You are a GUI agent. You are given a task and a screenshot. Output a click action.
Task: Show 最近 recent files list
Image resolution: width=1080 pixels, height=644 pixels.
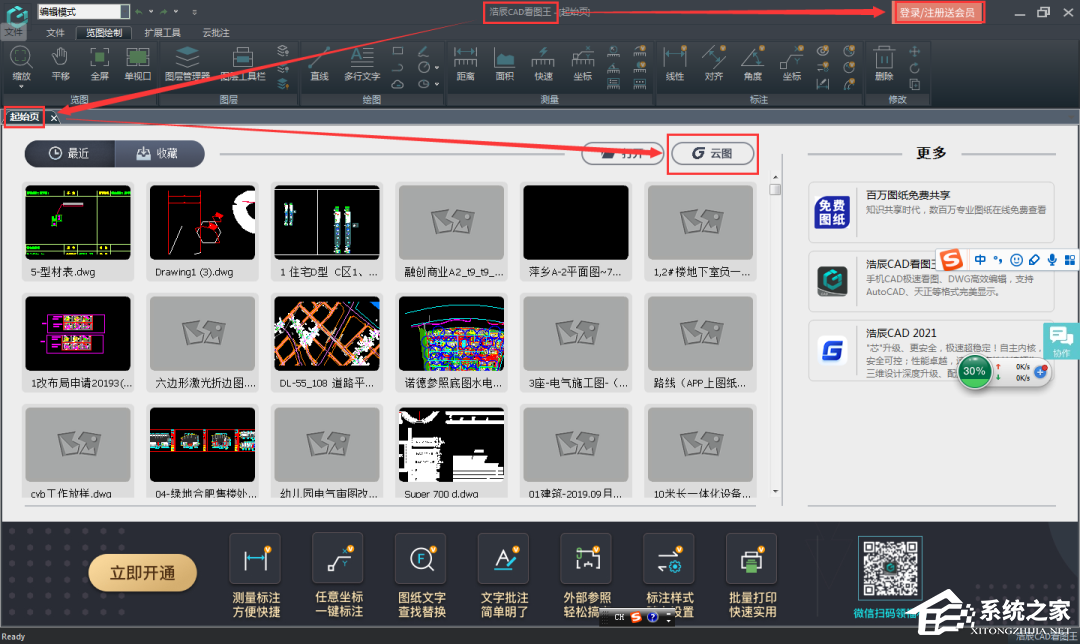(x=70, y=154)
